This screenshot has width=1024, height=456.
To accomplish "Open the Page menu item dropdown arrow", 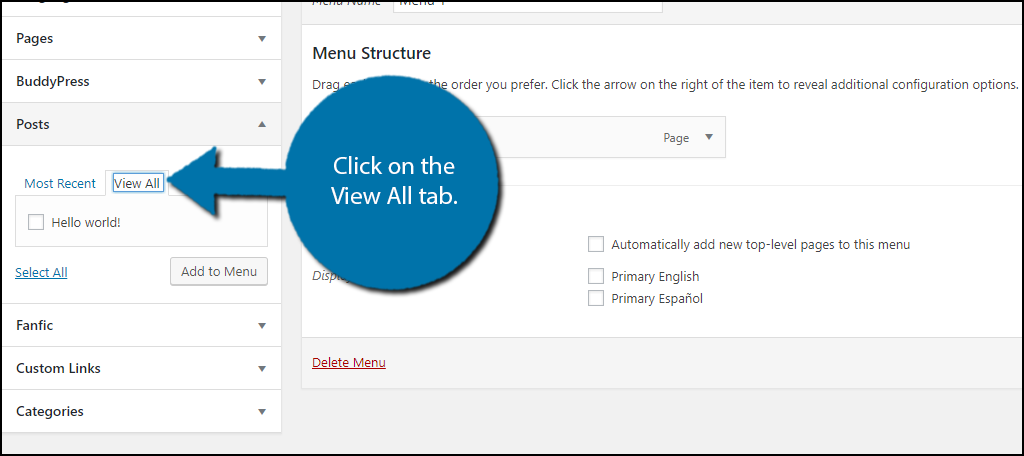I will pyautogui.click(x=709, y=138).
